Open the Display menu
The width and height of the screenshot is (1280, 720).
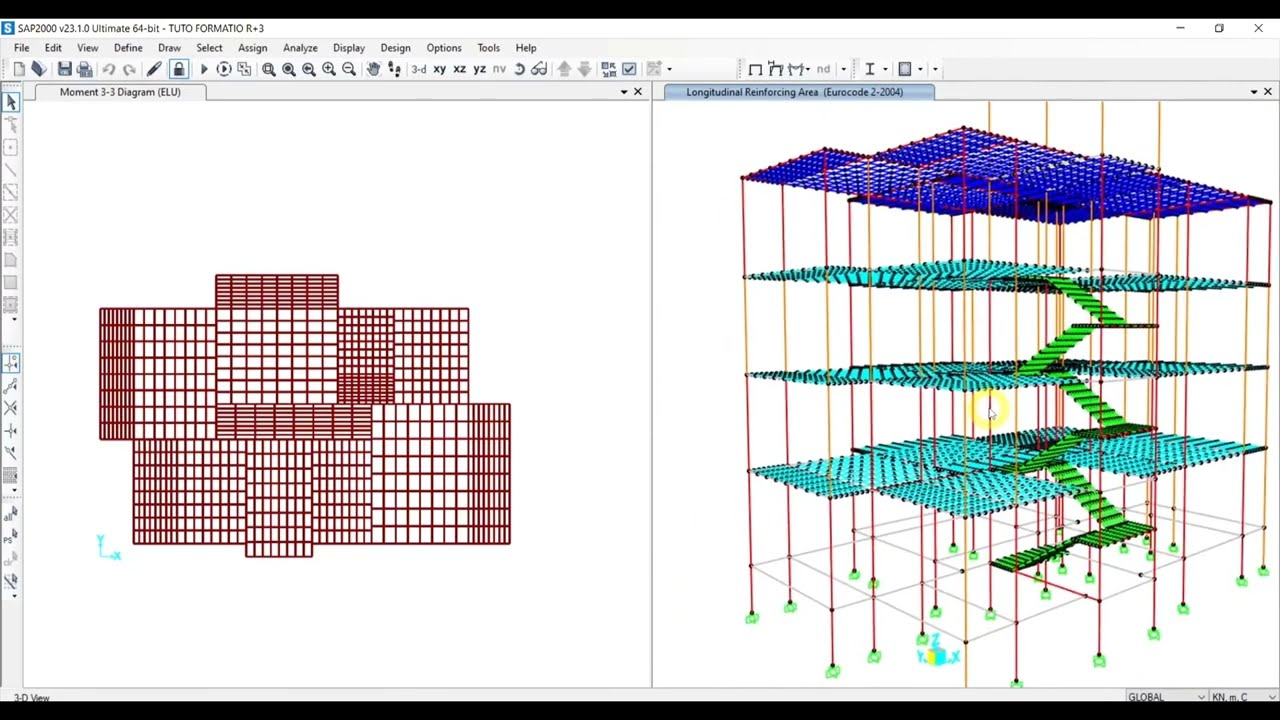pos(349,48)
